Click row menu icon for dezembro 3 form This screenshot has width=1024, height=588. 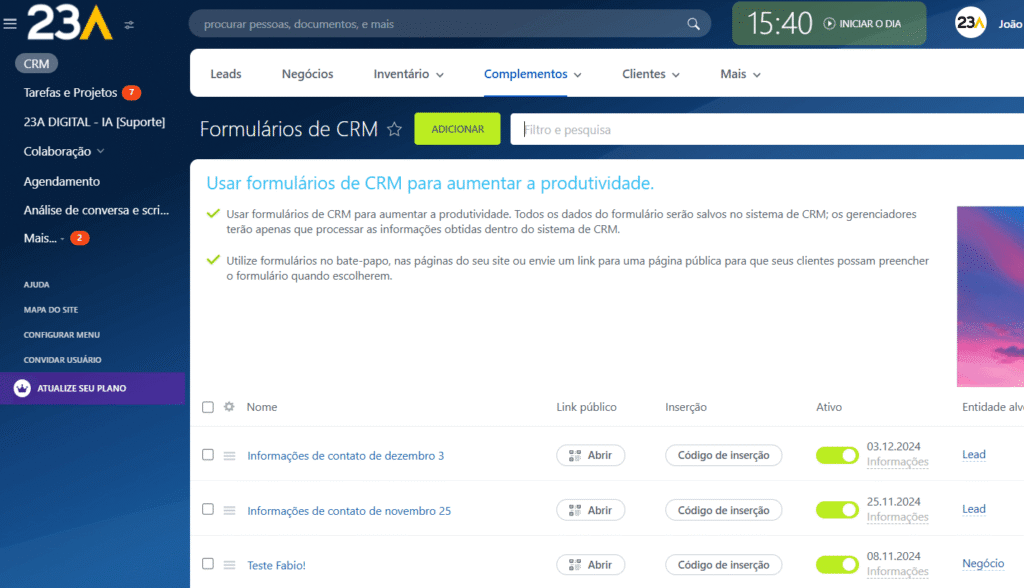(229, 456)
